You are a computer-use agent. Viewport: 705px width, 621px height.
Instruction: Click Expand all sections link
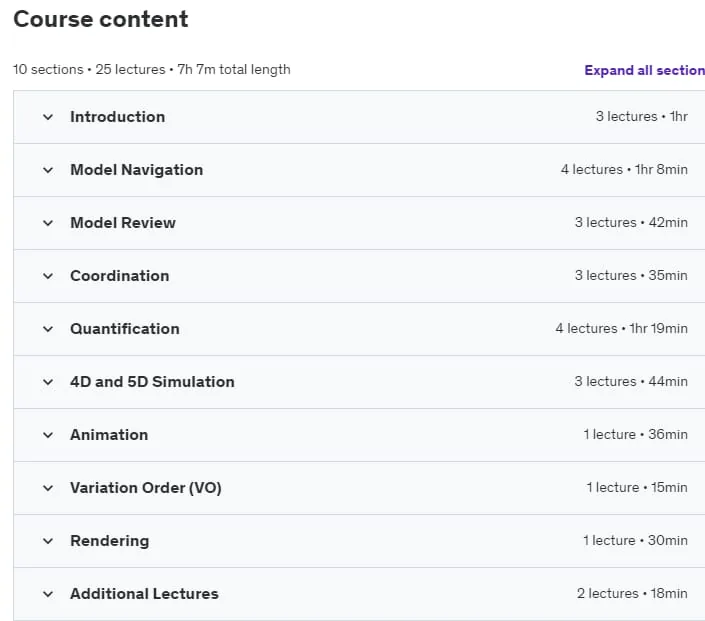pyautogui.click(x=644, y=70)
